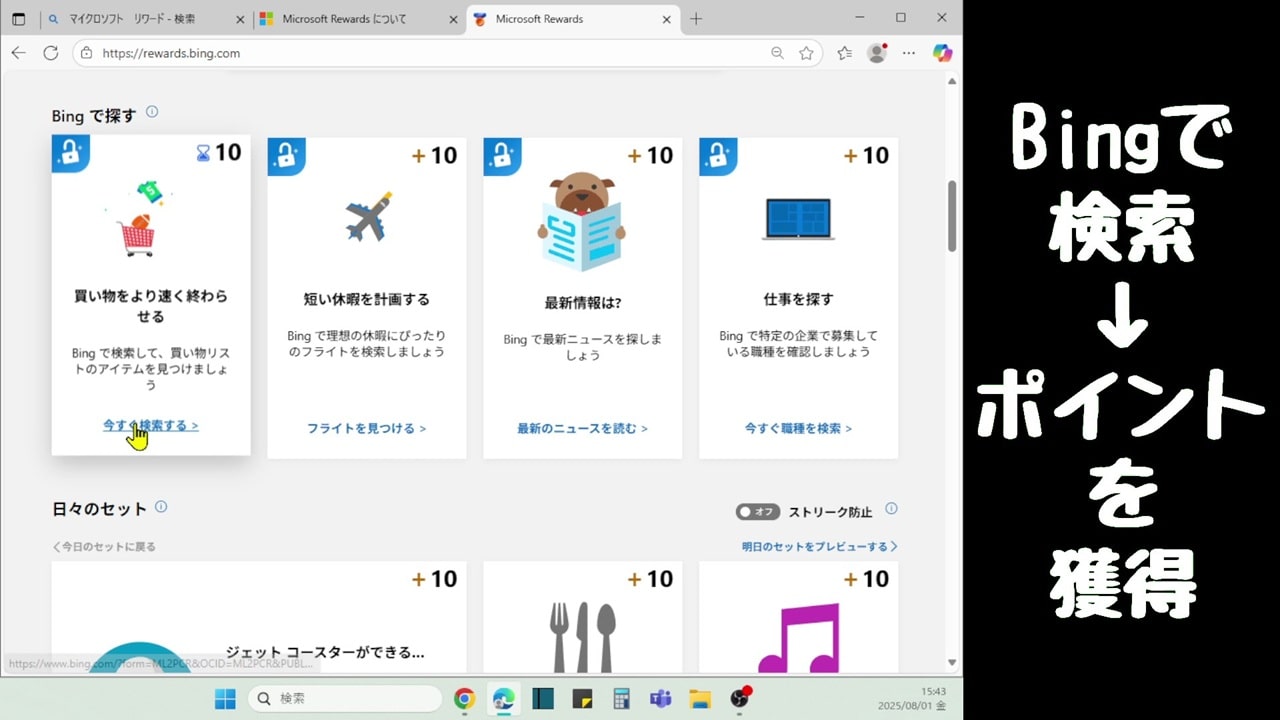Open the music note daily card
Screen dimensions: 1280x720
pyautogui.click(x=798, y=617)
